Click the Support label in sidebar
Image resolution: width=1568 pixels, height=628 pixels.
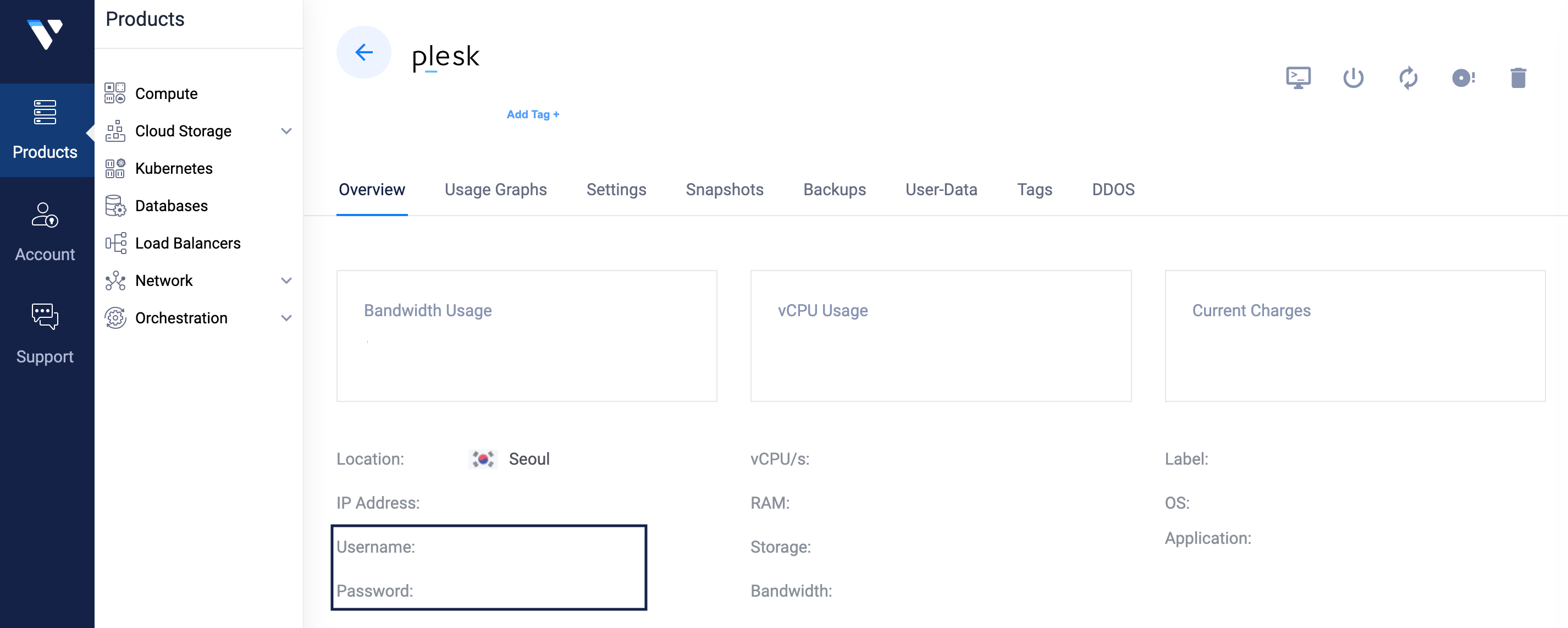coord(45,356)
